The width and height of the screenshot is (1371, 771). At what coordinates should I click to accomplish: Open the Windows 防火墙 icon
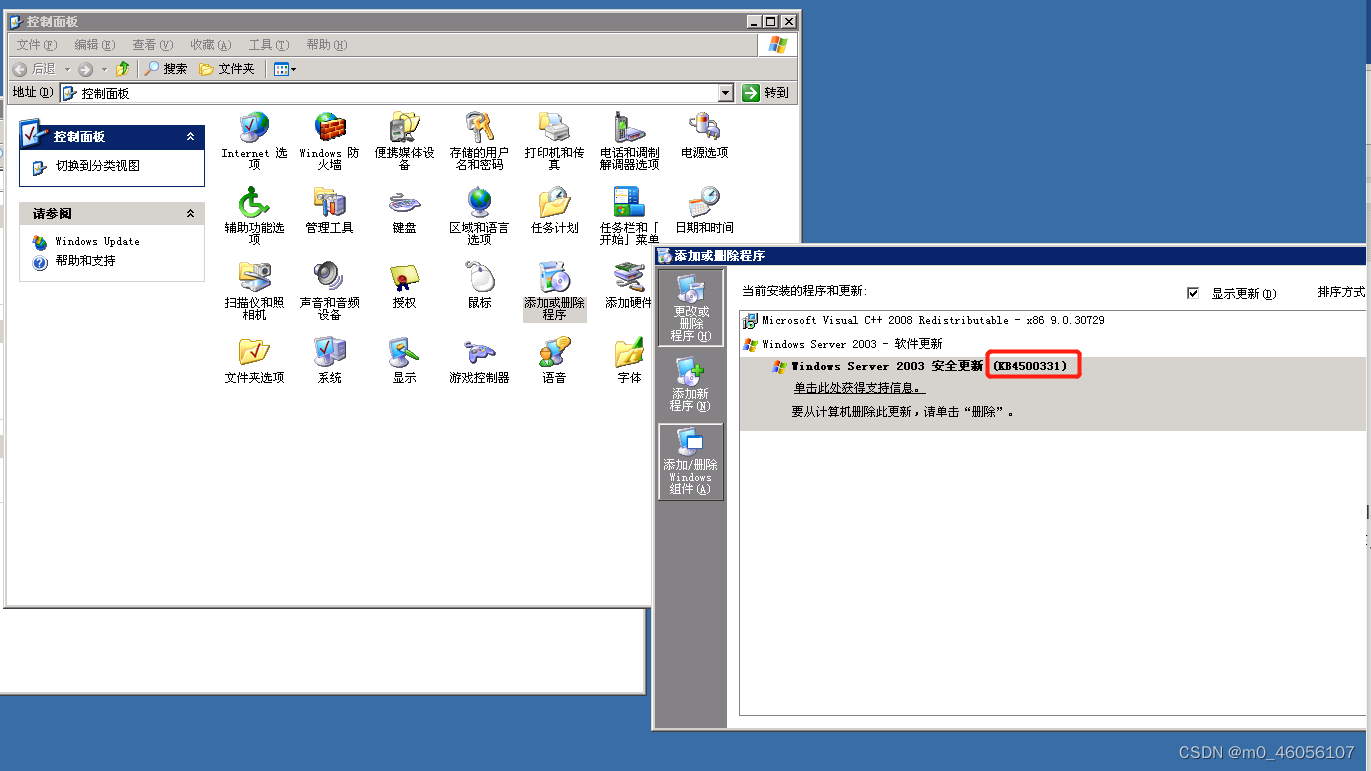(x=329, y=141)
